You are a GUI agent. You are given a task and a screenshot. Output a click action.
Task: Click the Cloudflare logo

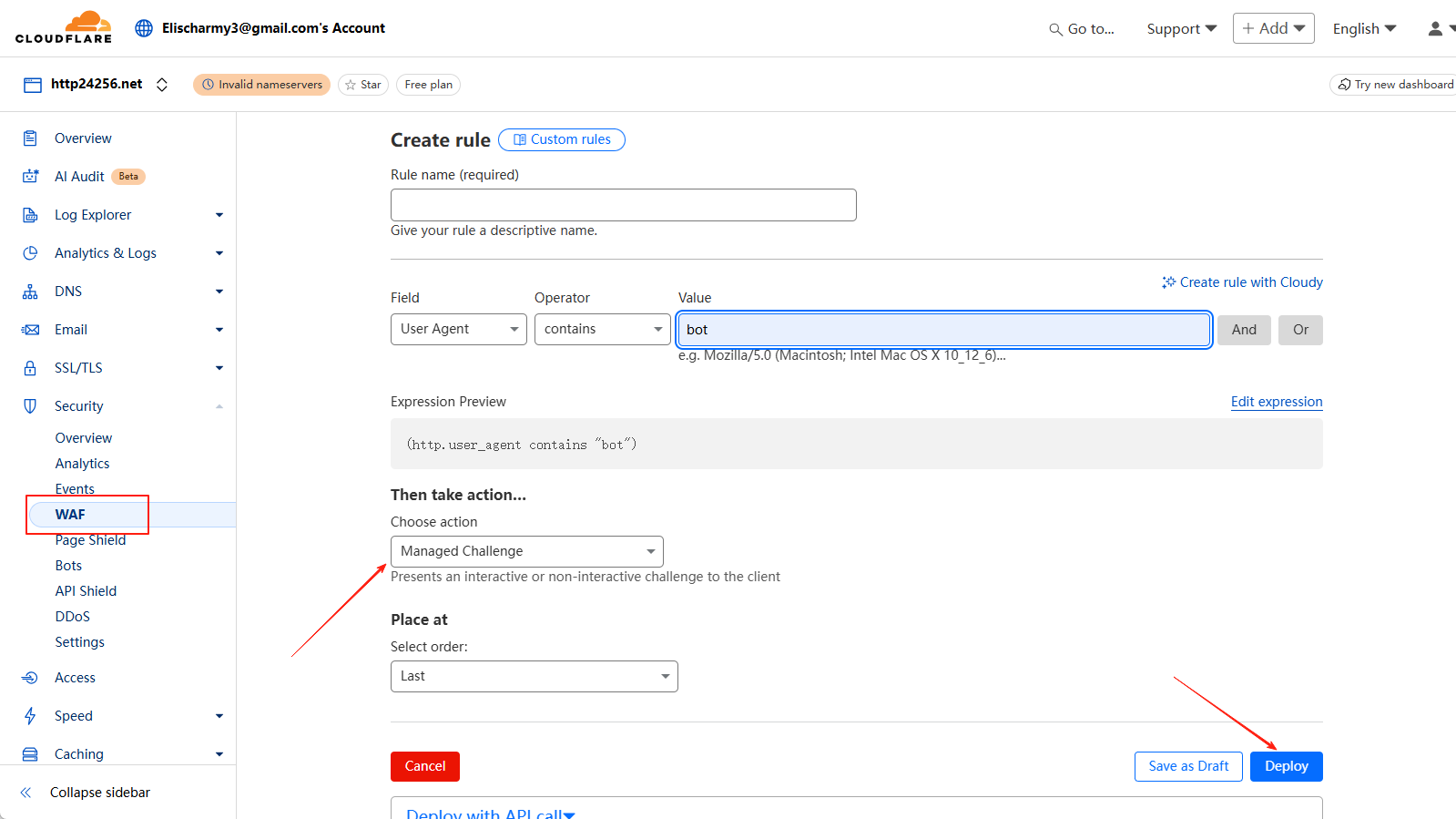point(64,27)
